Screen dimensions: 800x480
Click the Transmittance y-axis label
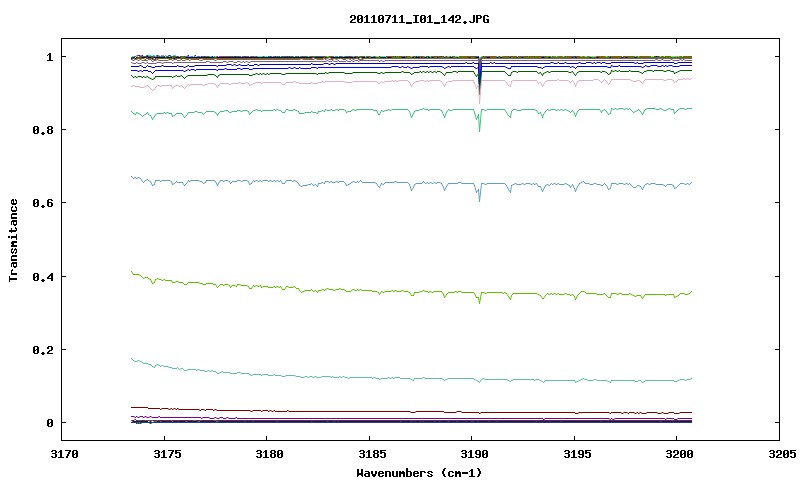14,240
